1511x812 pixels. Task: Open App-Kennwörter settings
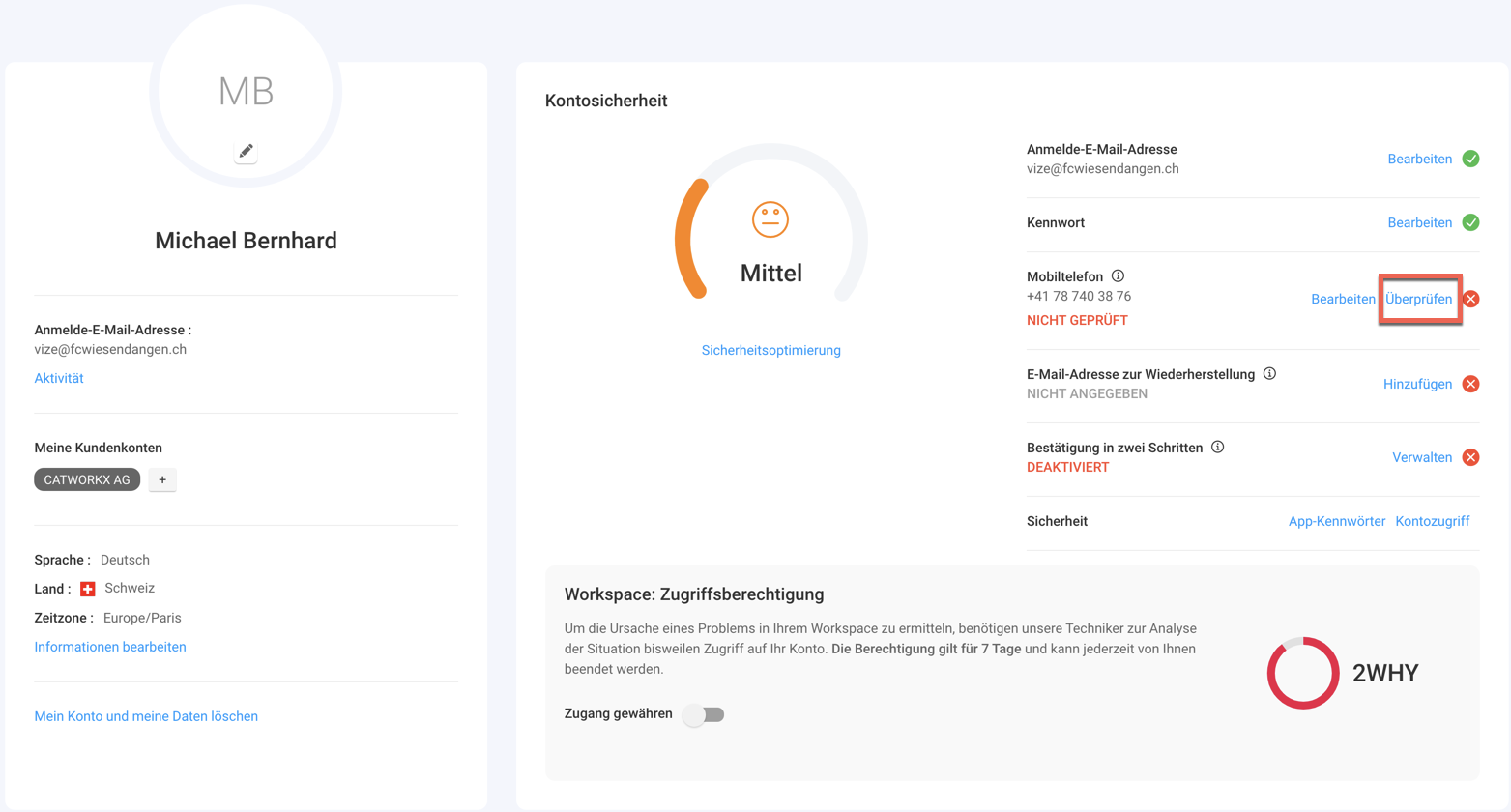1336,521
